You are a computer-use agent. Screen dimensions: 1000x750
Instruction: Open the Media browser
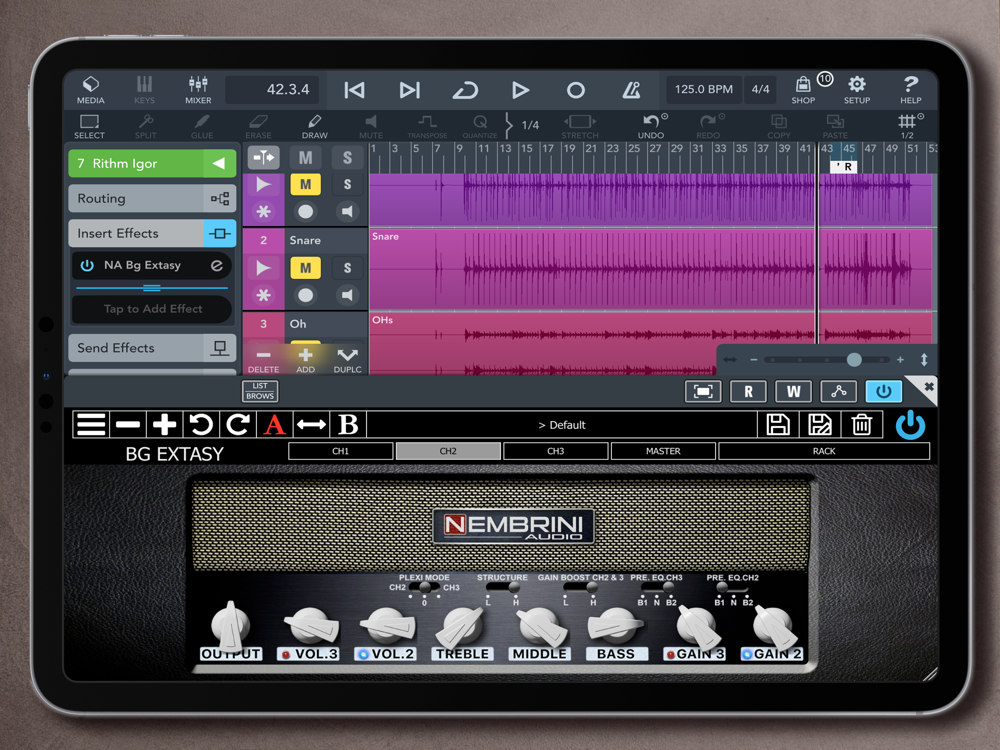tap(91, 90)
